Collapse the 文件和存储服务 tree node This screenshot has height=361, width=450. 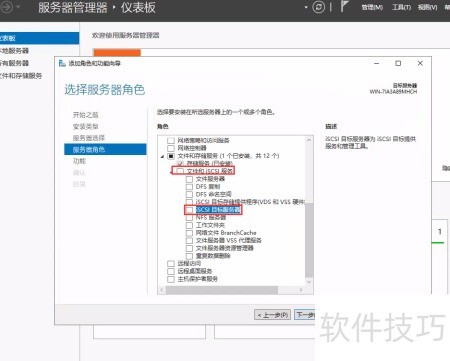tap(162, 156)
